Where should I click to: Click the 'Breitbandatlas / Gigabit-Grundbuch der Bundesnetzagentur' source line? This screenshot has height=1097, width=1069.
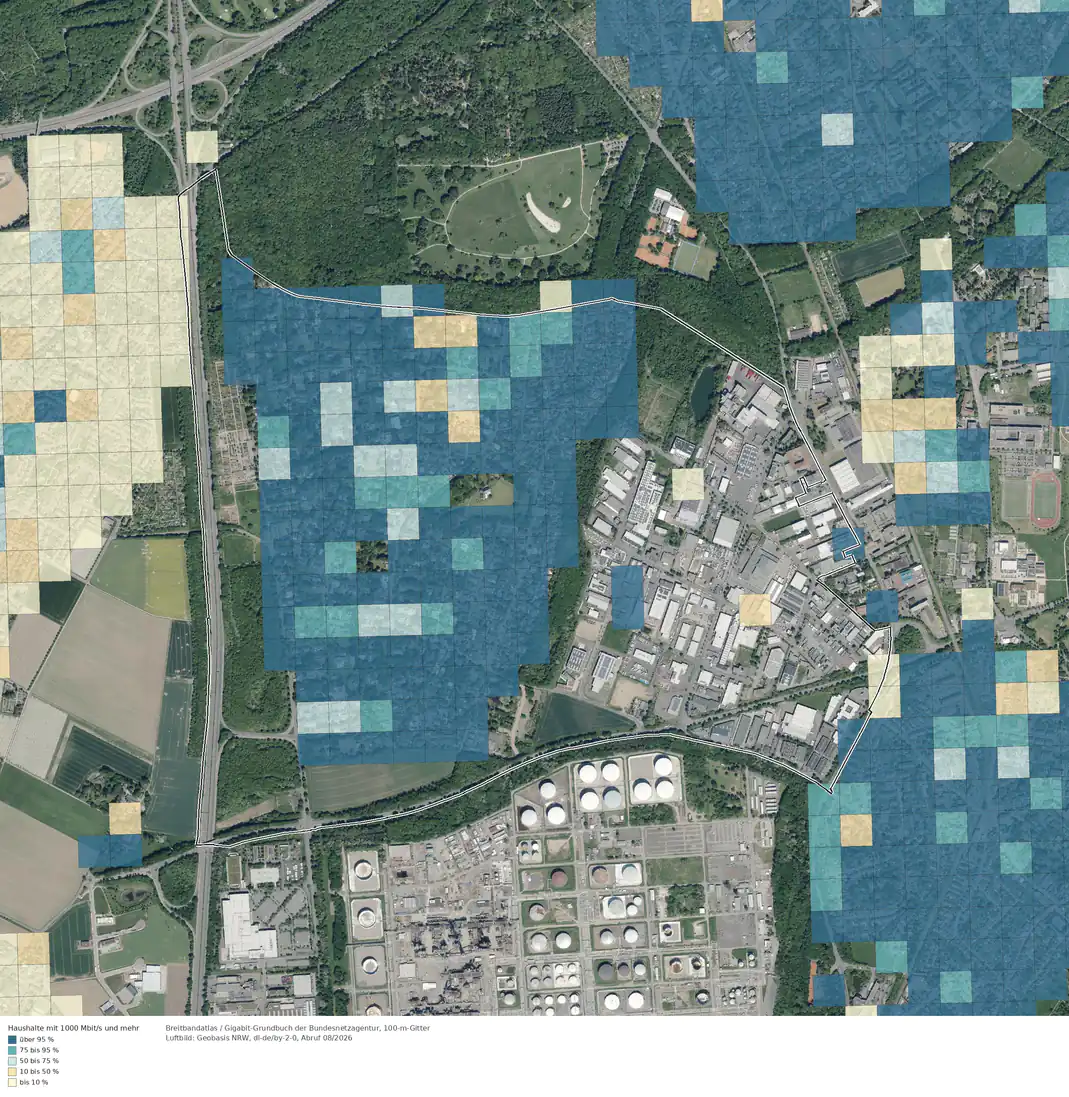tap(298, 1028)
